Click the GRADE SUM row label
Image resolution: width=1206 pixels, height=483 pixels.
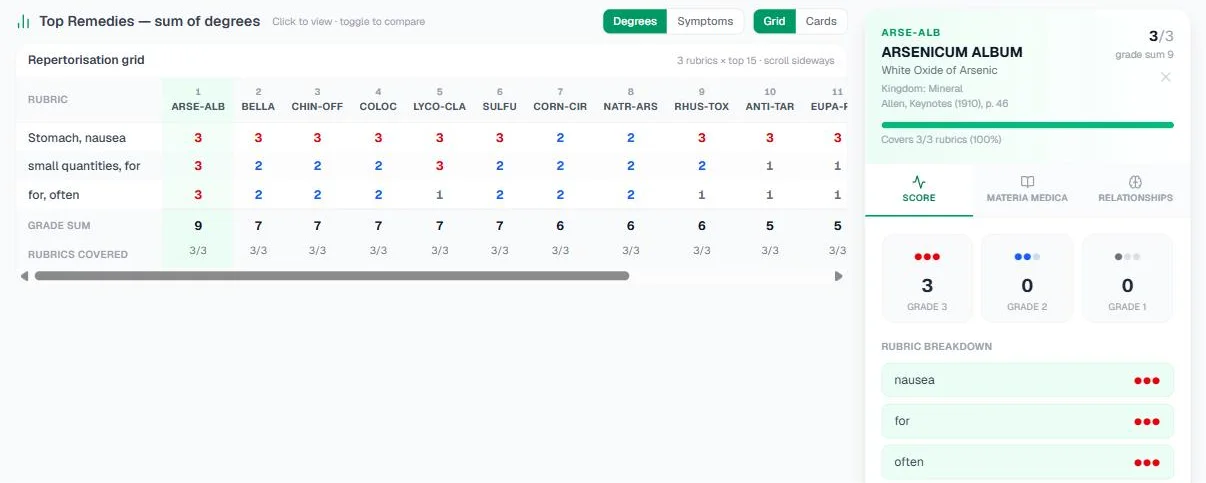(59, 226)
